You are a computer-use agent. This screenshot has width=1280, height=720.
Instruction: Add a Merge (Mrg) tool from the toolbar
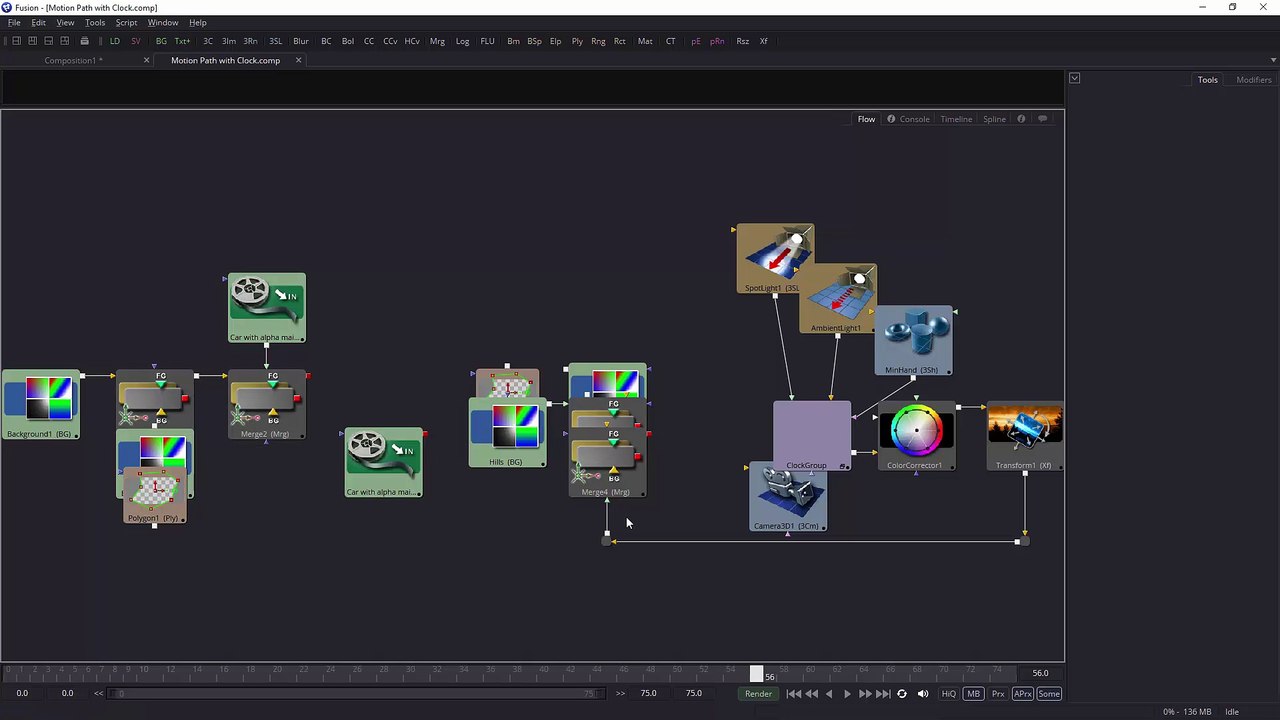coord(437,41)
